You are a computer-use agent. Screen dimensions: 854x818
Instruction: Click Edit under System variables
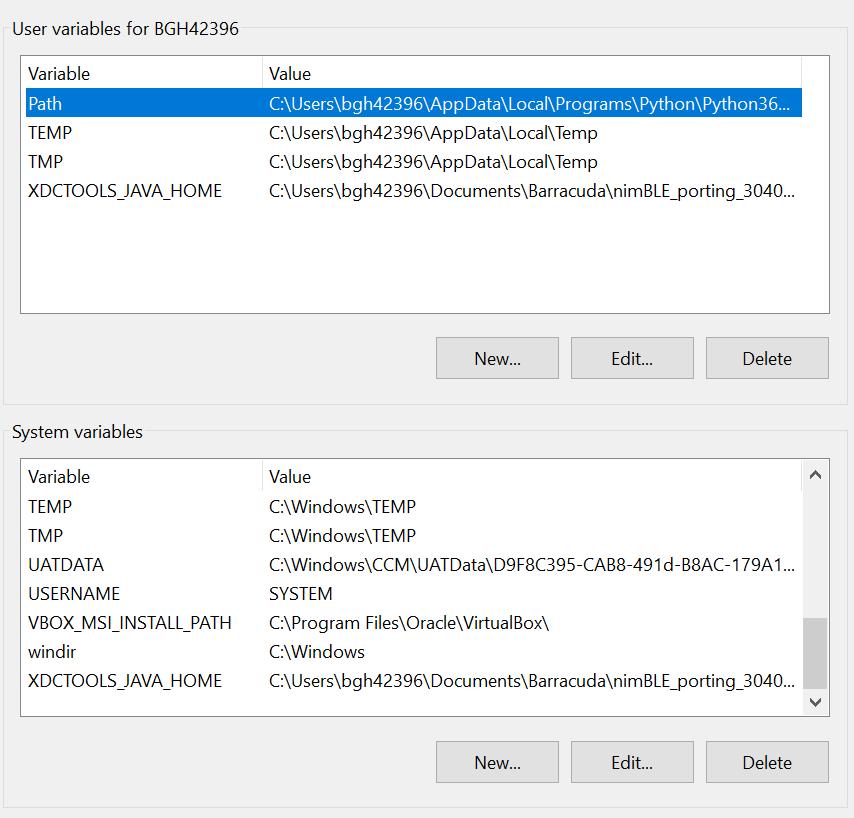[x=632, y=762]
